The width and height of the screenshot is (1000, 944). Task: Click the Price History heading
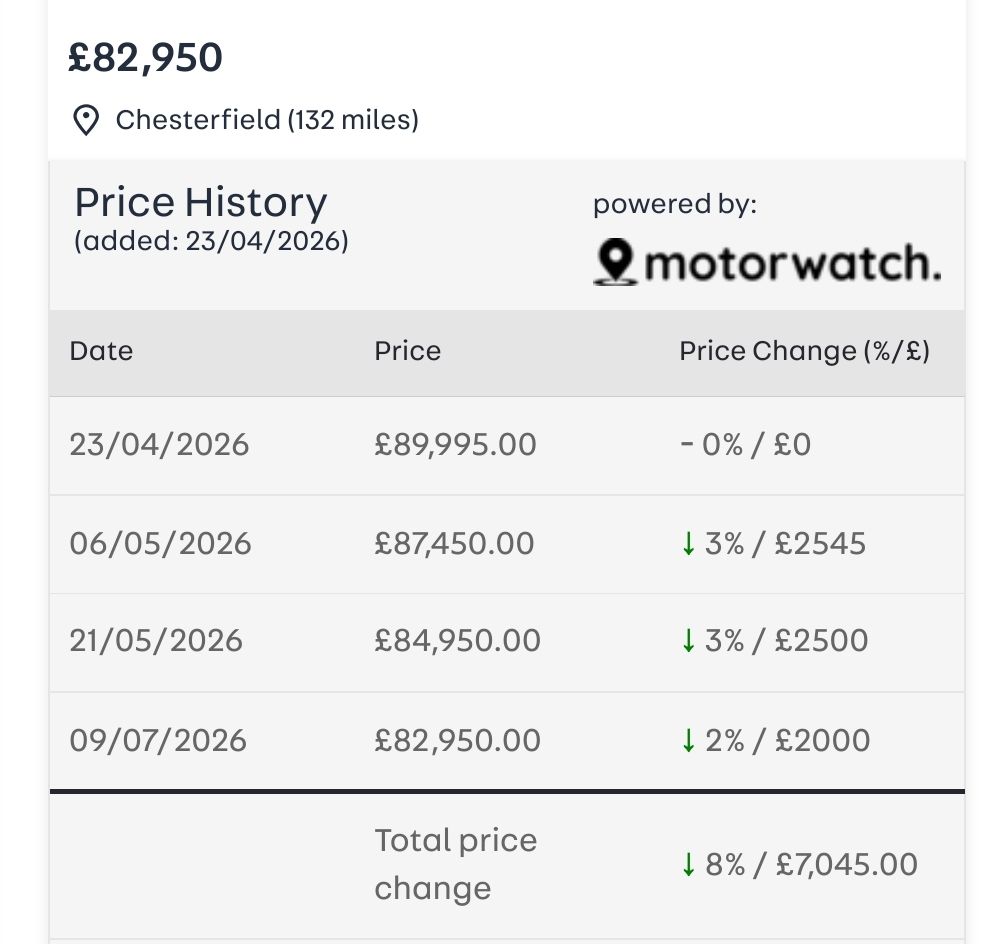coord(201,203)
